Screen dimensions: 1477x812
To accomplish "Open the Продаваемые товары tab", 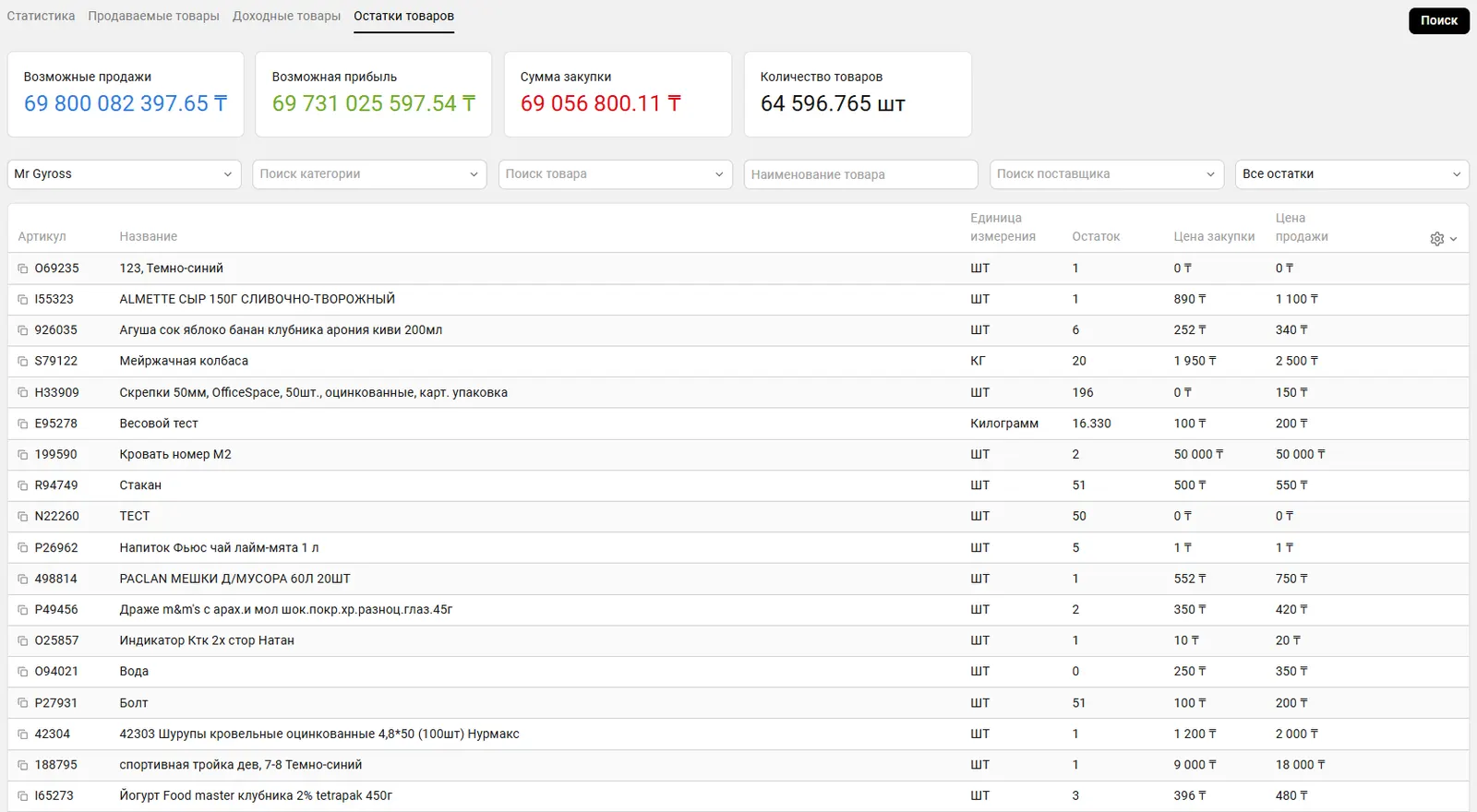I will [x=153, y=17].
